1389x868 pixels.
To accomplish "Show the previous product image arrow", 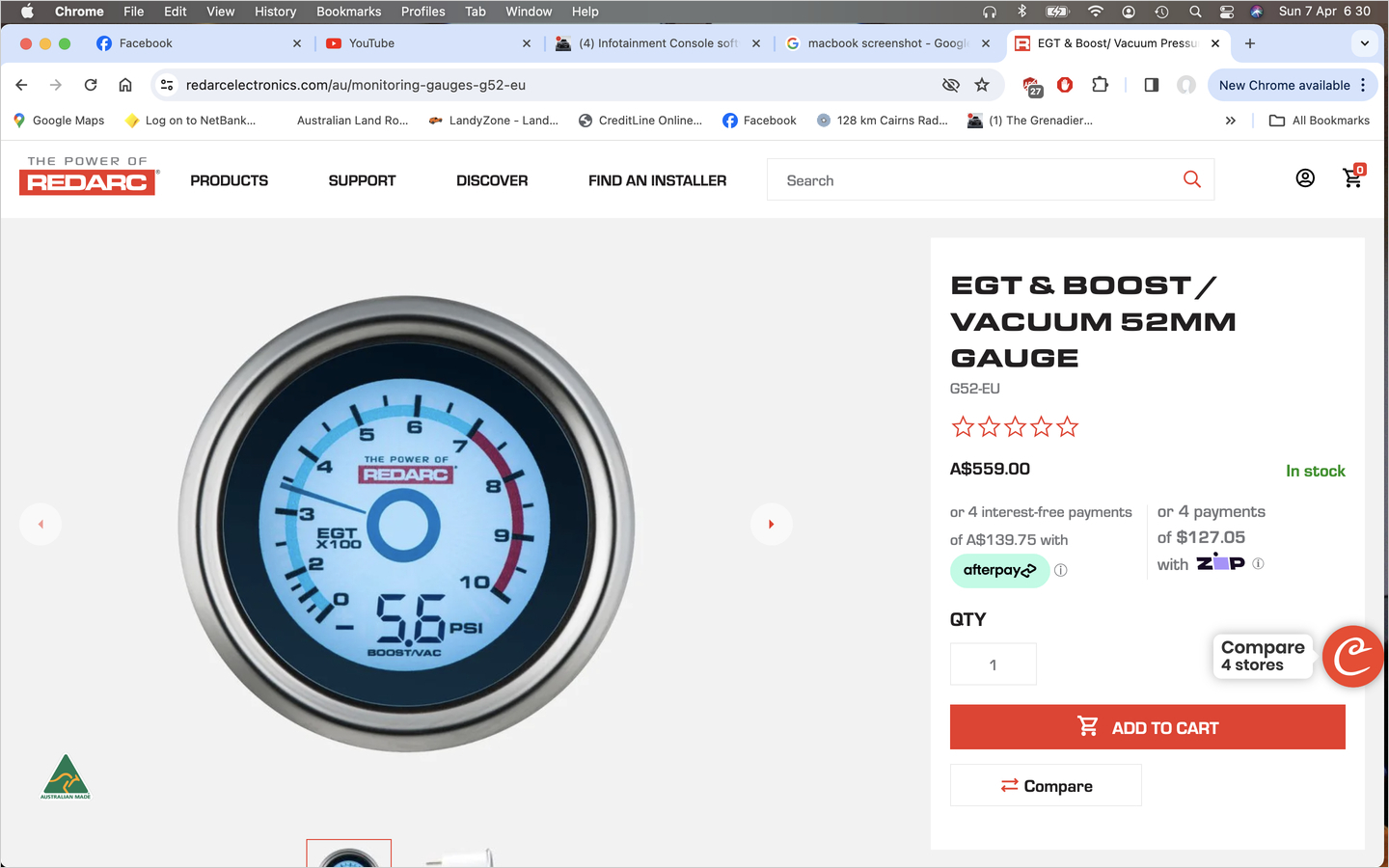I will coord(41,524).
